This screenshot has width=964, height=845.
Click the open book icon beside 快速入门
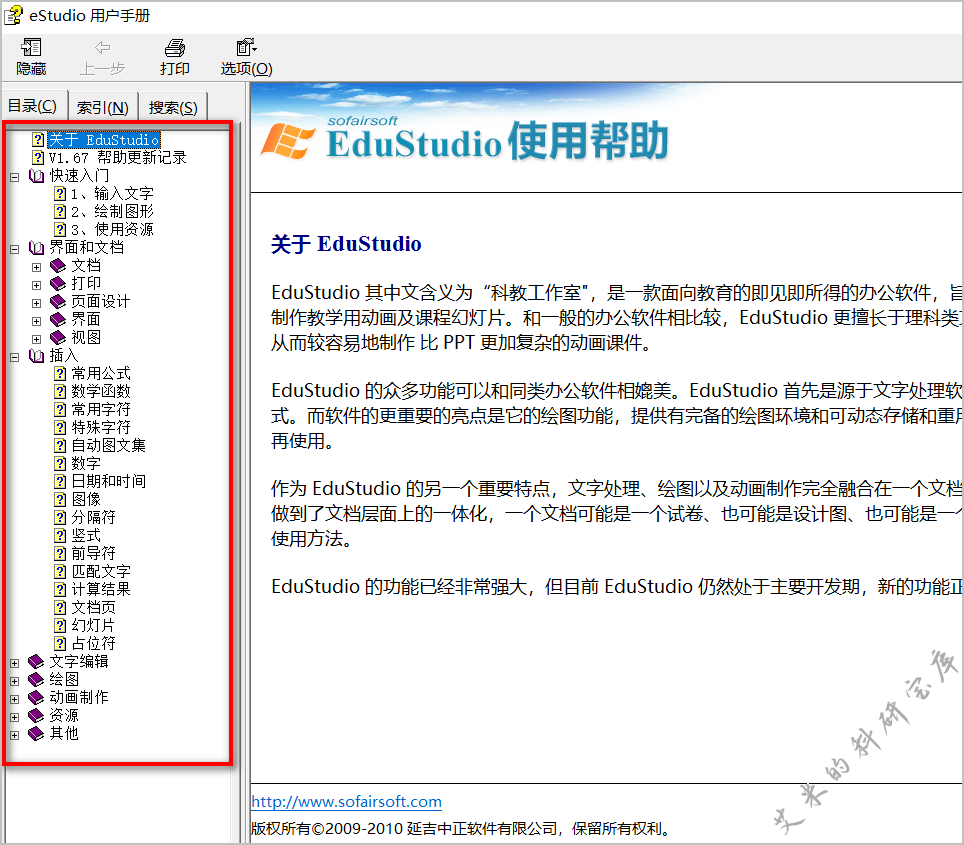tap(37, 176)
